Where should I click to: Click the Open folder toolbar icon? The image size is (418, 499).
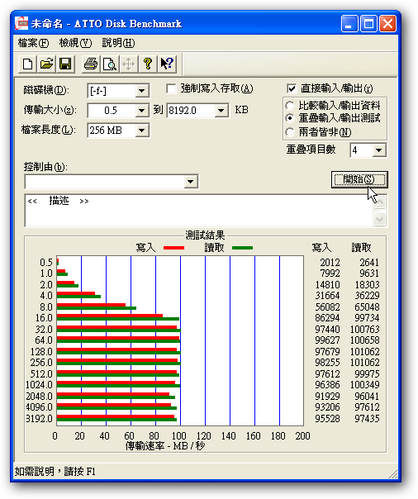[x=47, y=64]
